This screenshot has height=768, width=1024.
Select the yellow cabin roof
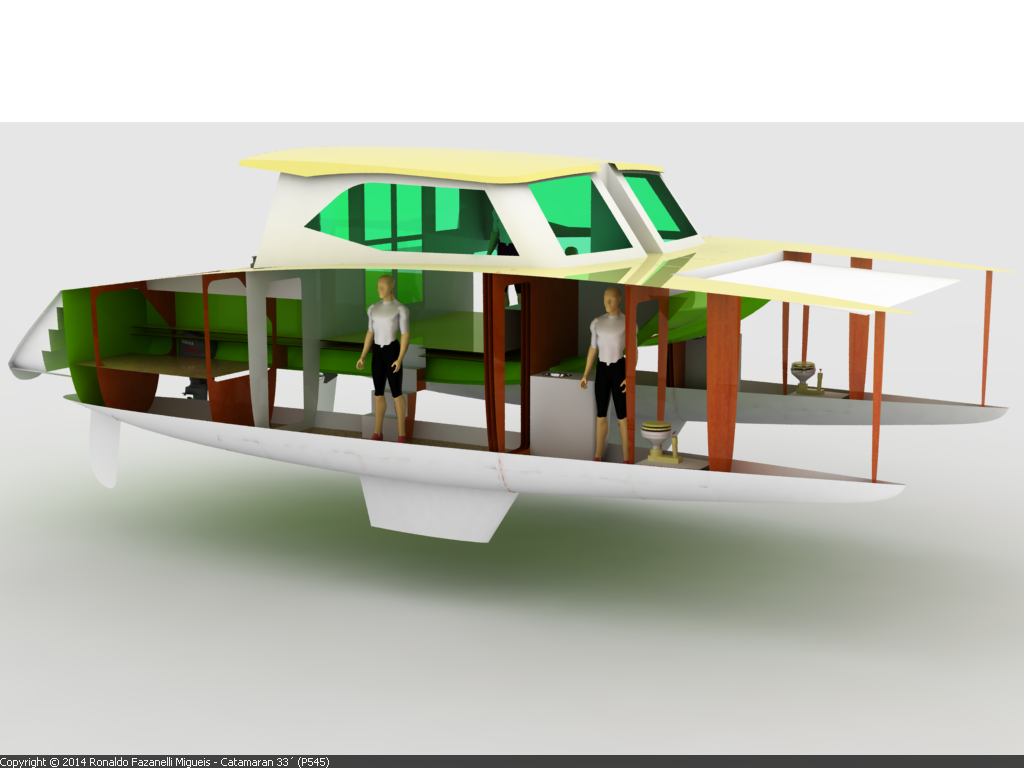[430, 164]
